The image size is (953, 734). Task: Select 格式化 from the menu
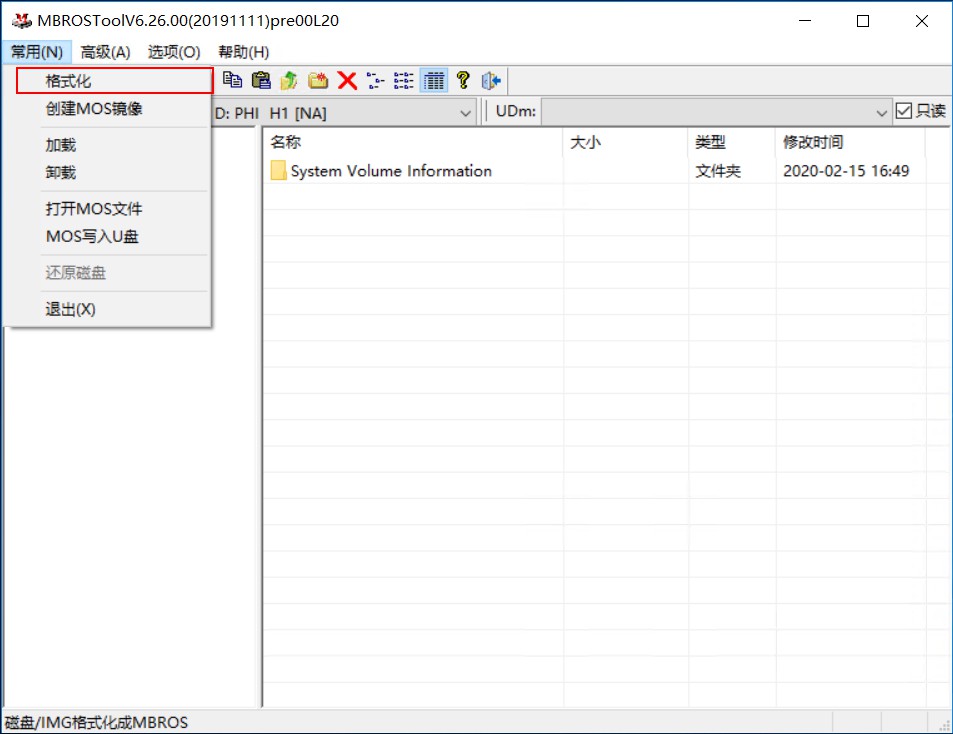[69, 81]
